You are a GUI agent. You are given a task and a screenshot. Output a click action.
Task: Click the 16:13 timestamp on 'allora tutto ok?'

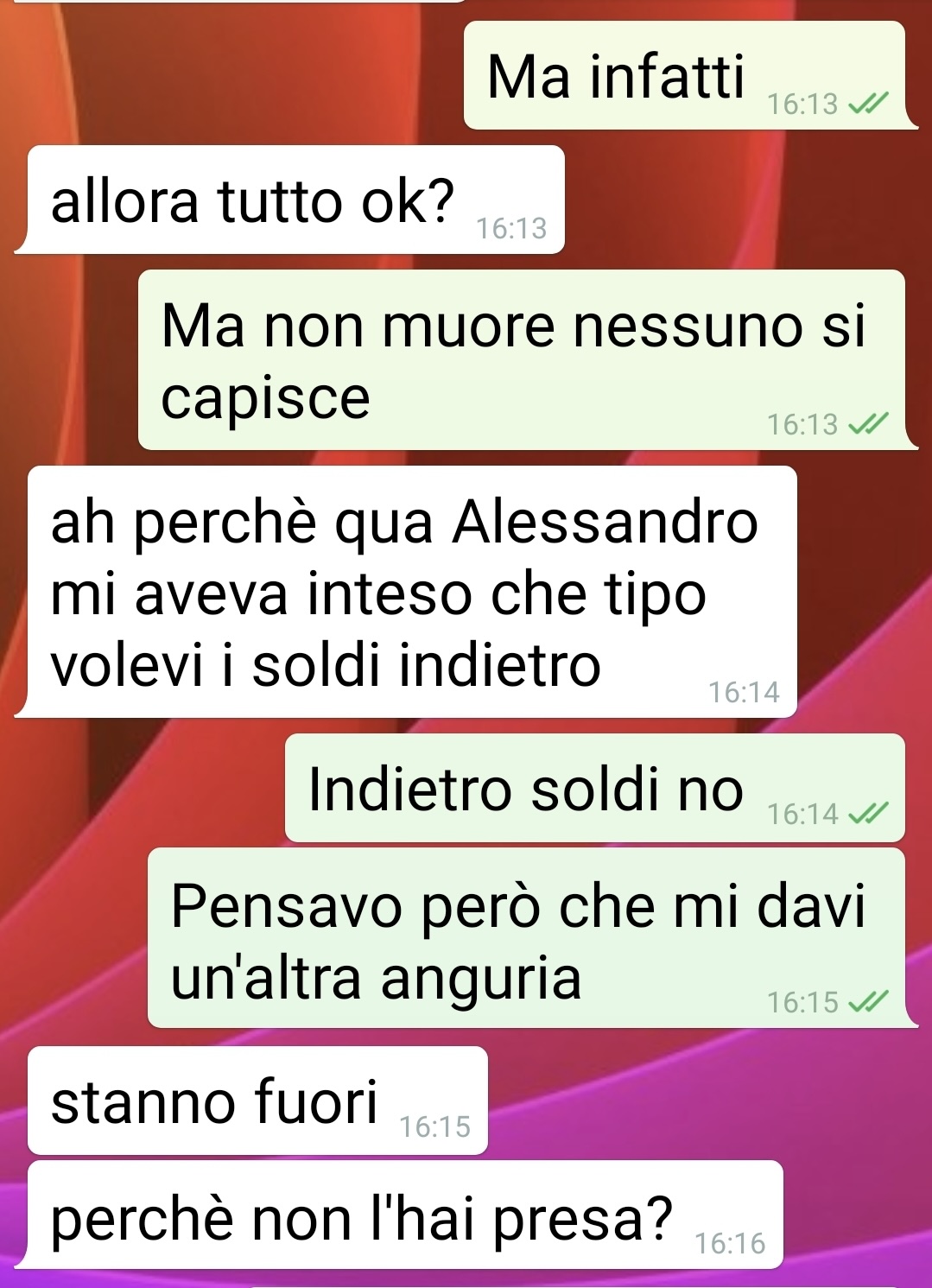(511, 228)
